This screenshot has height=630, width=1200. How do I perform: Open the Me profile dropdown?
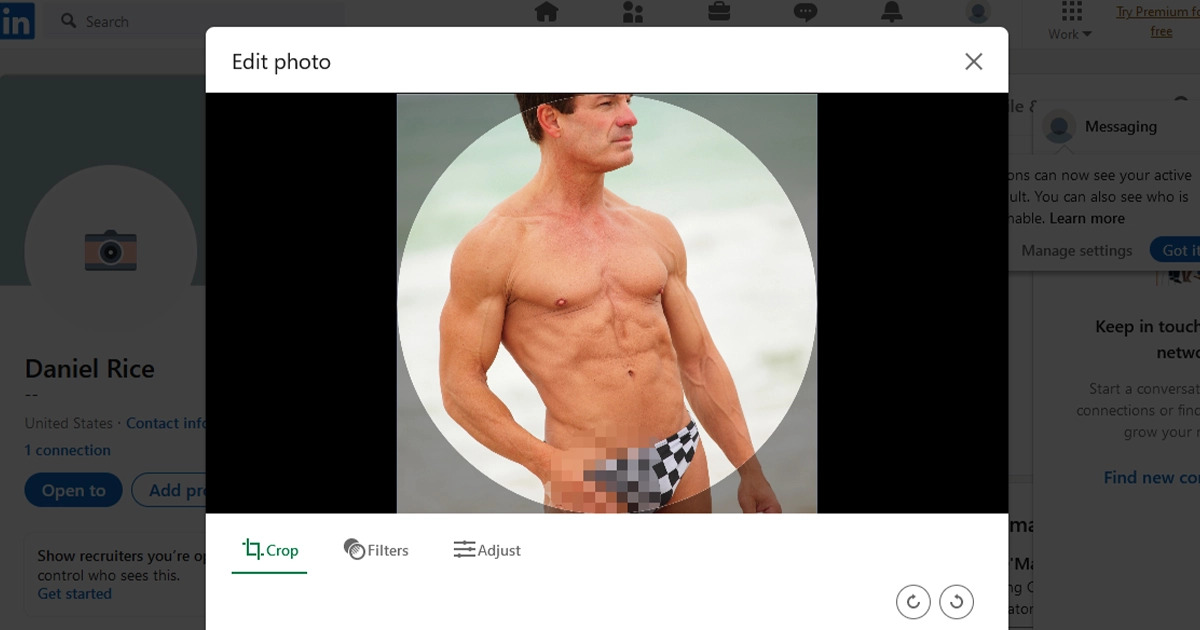[977, 14]
